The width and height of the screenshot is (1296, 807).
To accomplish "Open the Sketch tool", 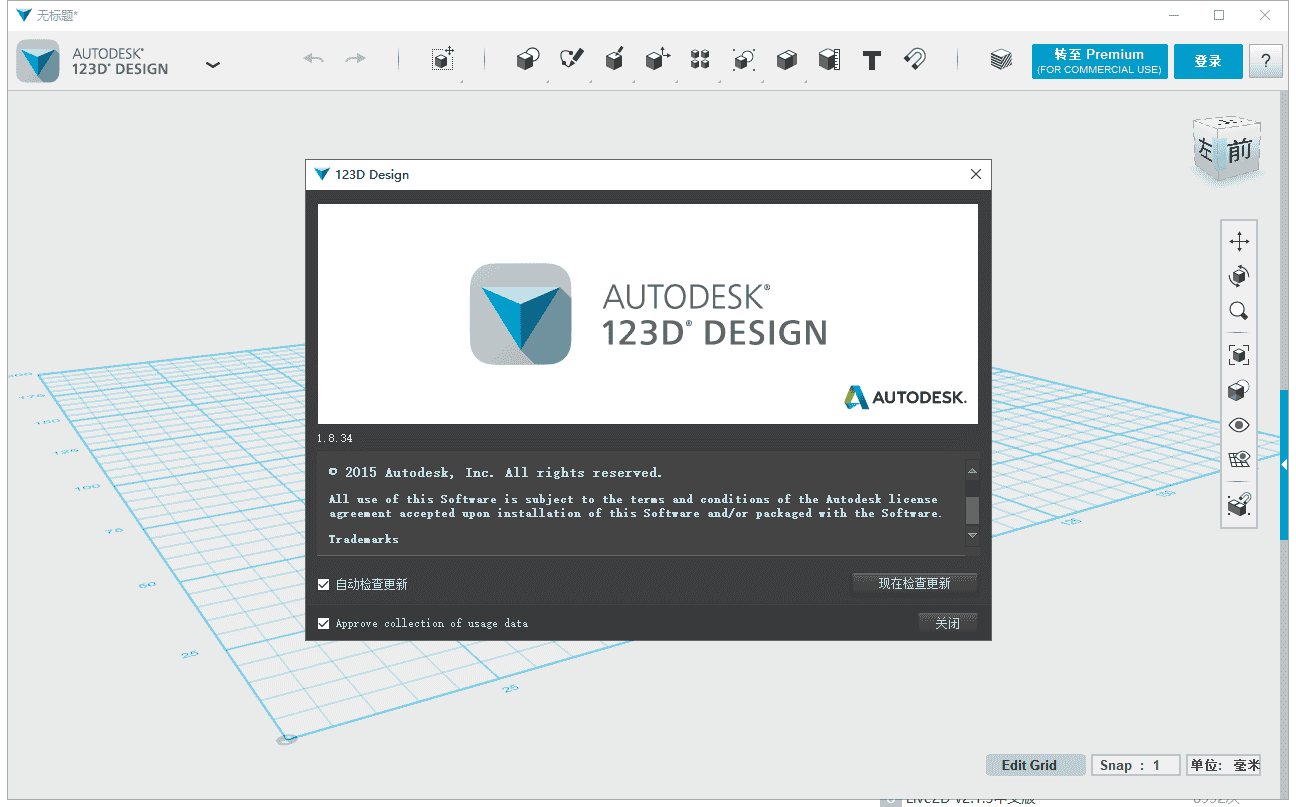I will tap(571, 60).
